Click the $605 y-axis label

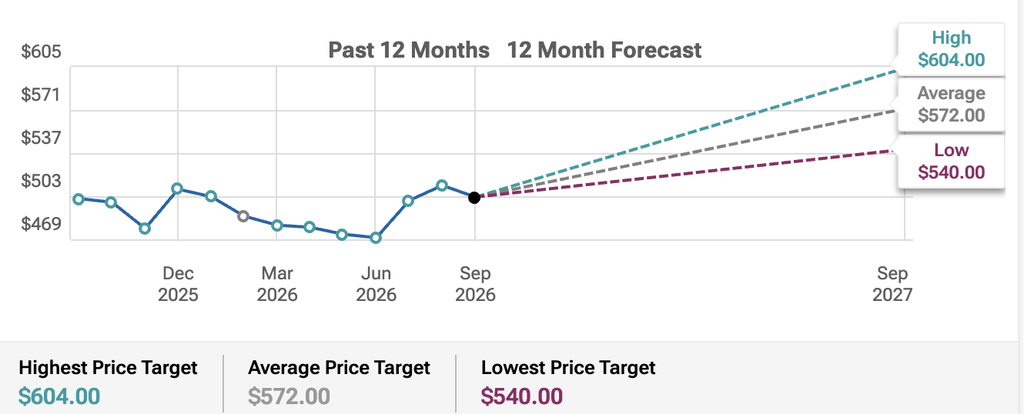[41, 52]
